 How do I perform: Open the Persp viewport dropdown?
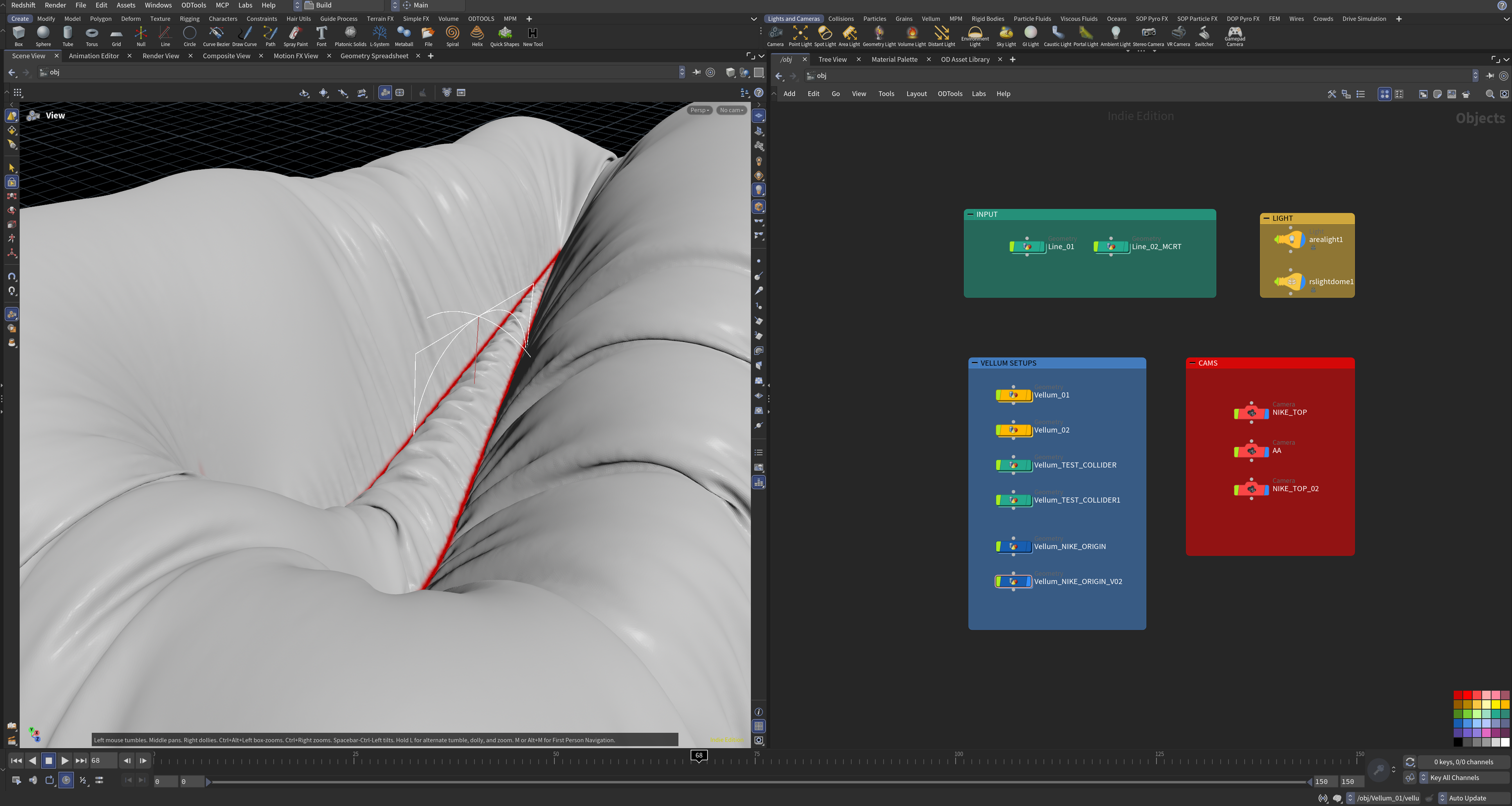699,110
